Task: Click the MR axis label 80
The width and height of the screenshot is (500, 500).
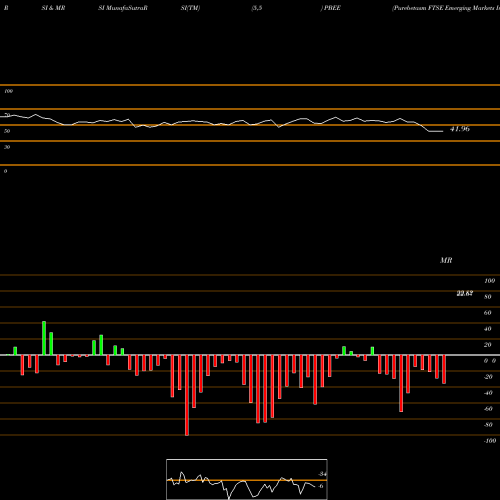Action: click(x=488, y=297)
